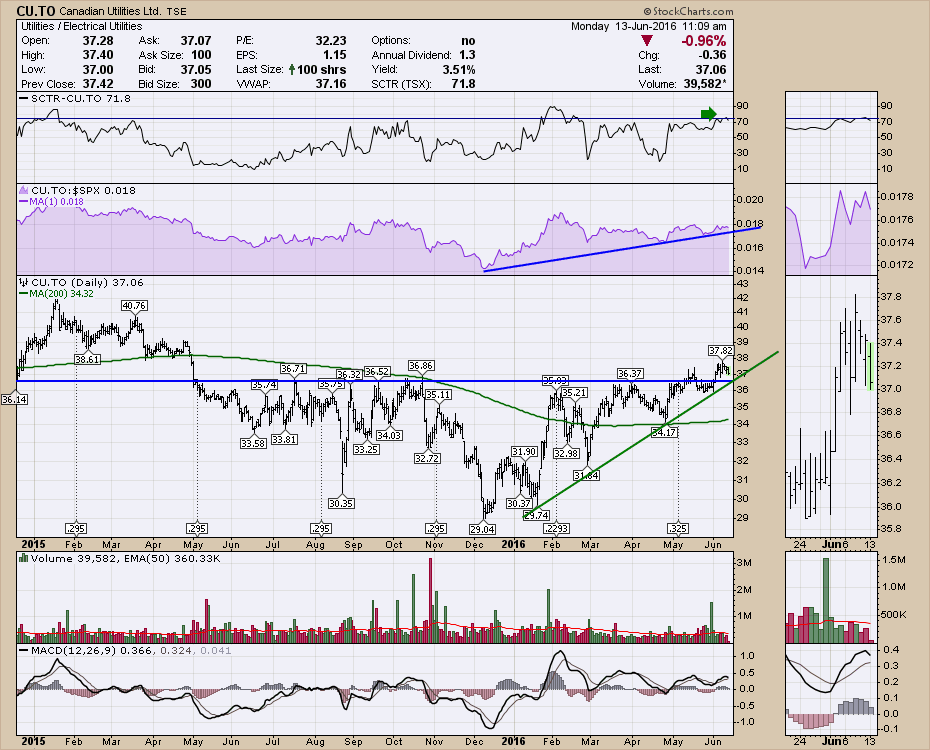Click the red down-triangle change indicator
The width and height of the screenshot is (930, 750).
[x=647, y=40]
